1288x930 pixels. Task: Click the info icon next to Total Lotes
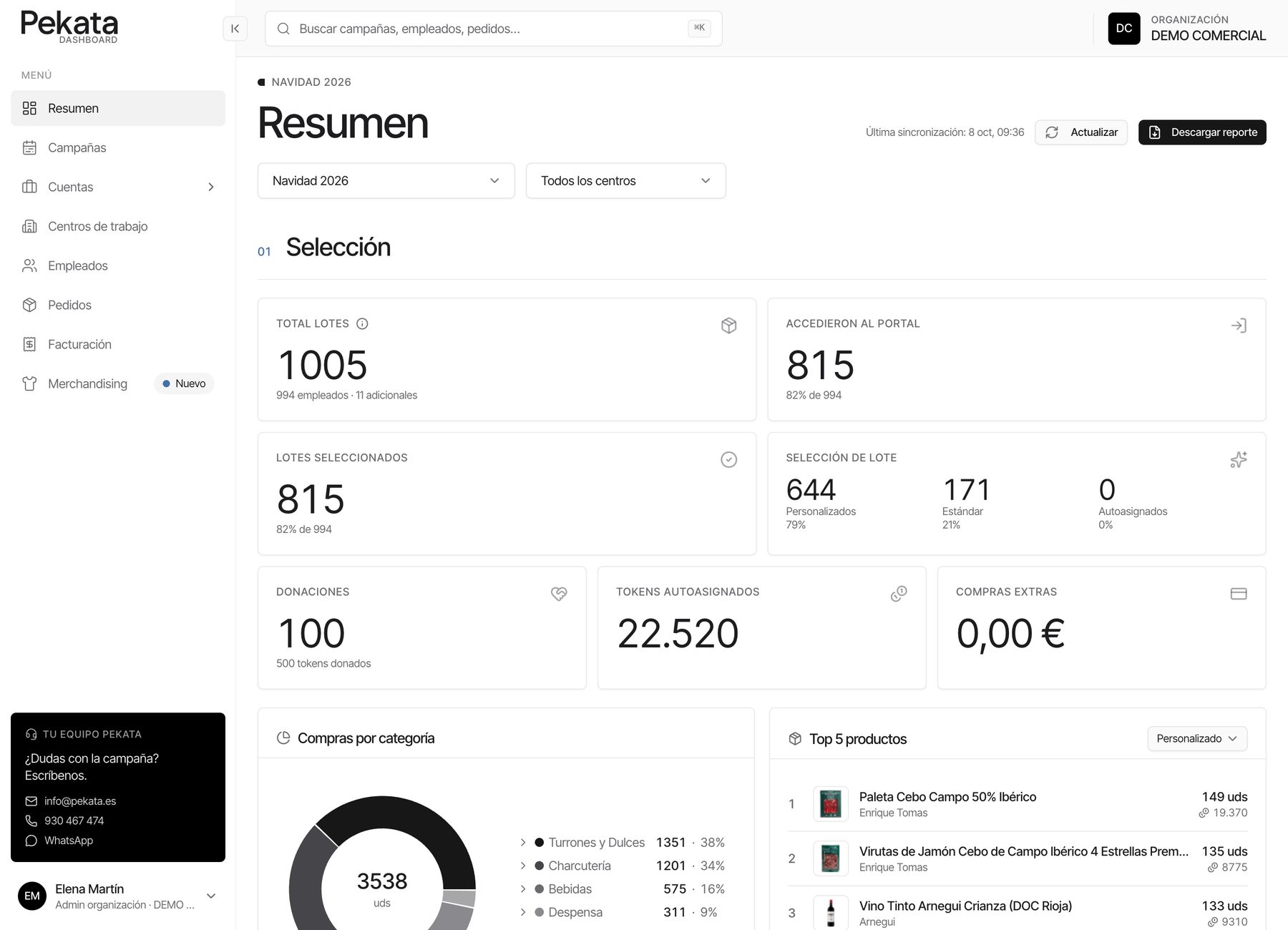pyautogui.click(x=362, y=323)
